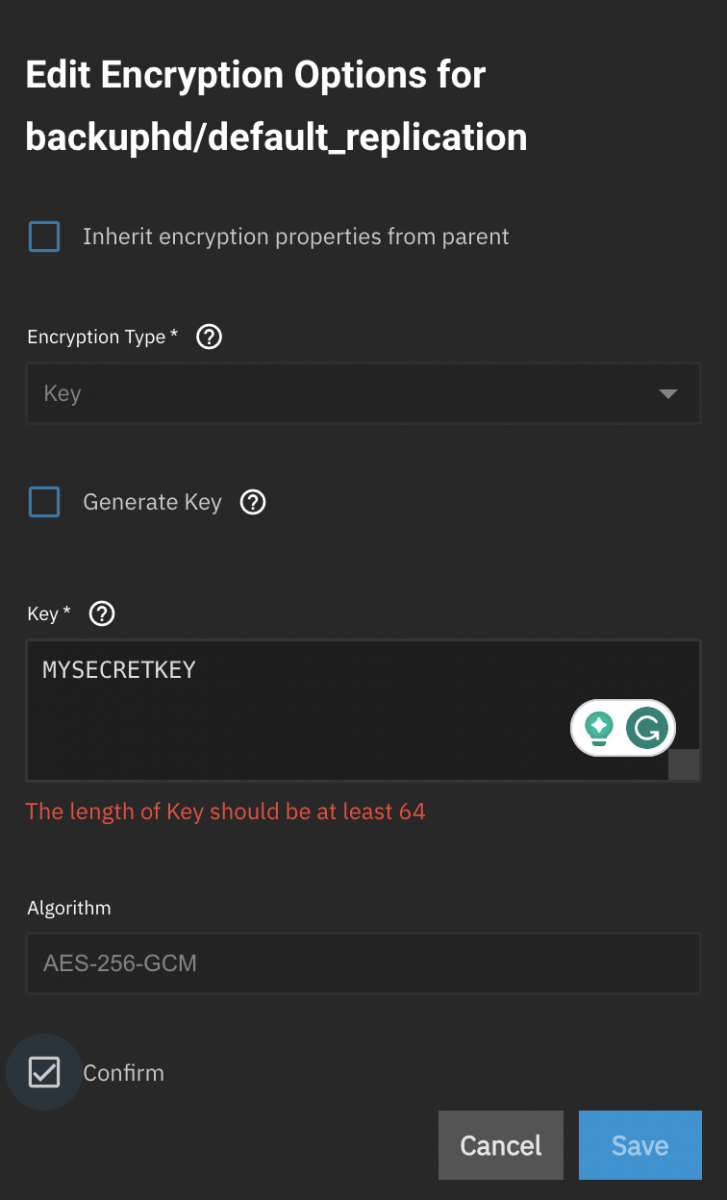Click the Edit Encryption Options dialog title
This screenshot has height=1200, width=727.
click(x=276, y=106)
